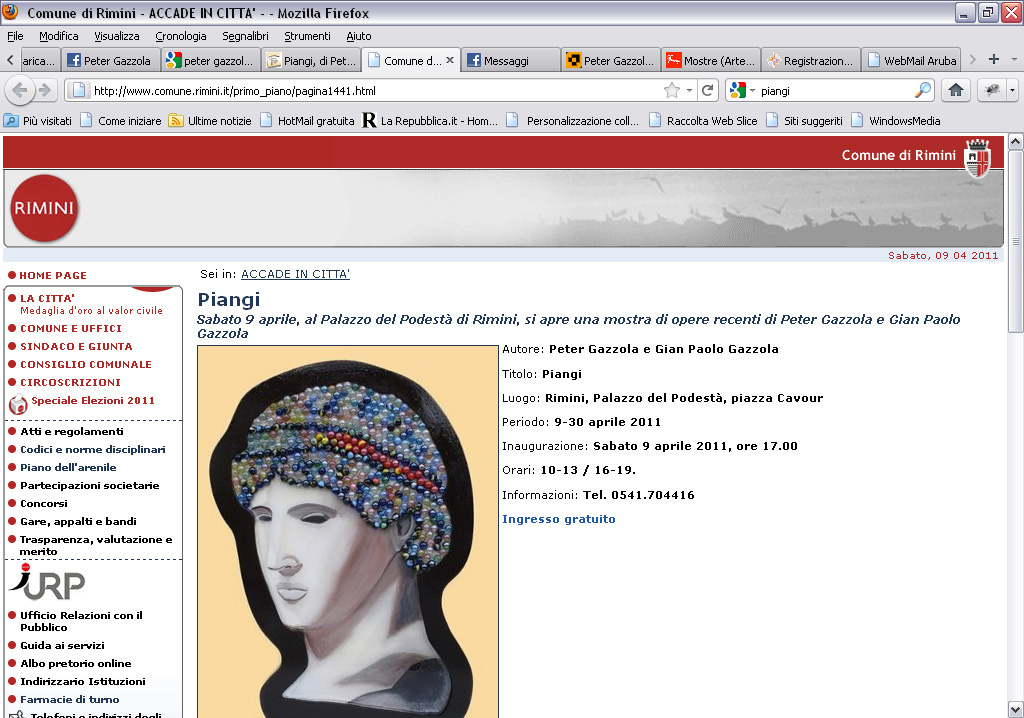The width and height of the screenshot is (1024, 718).
Task: Open Concorsi link
Action: [44, 503]
